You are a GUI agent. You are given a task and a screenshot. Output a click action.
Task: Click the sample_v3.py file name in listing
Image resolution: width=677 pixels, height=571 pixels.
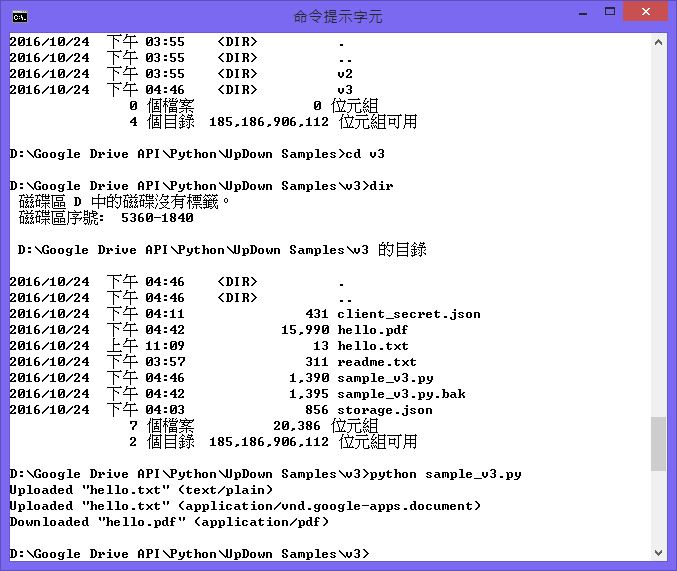(x=385, y=378)
